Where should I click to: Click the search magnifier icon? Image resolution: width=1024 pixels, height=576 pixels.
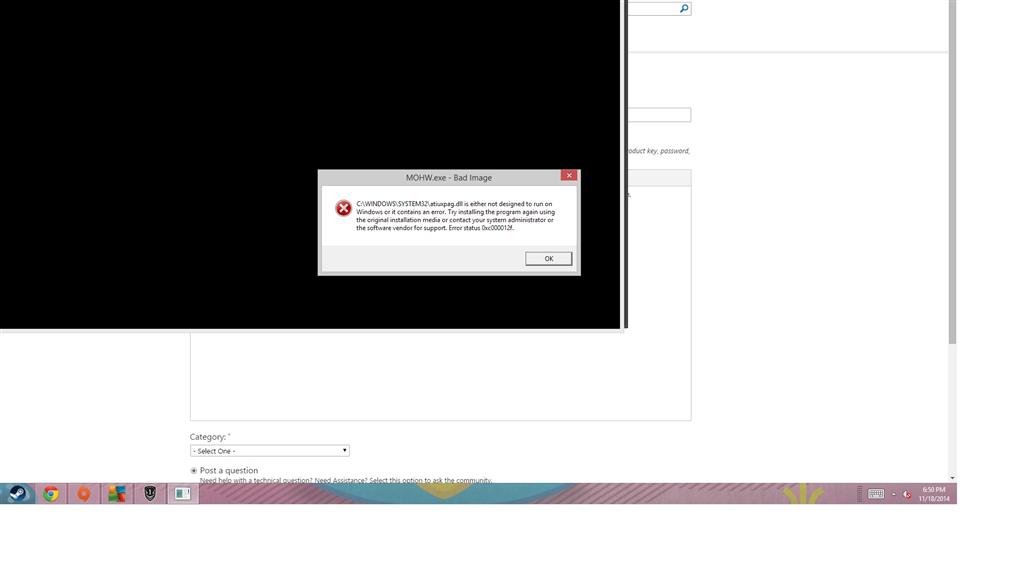[x=684, y=8]
